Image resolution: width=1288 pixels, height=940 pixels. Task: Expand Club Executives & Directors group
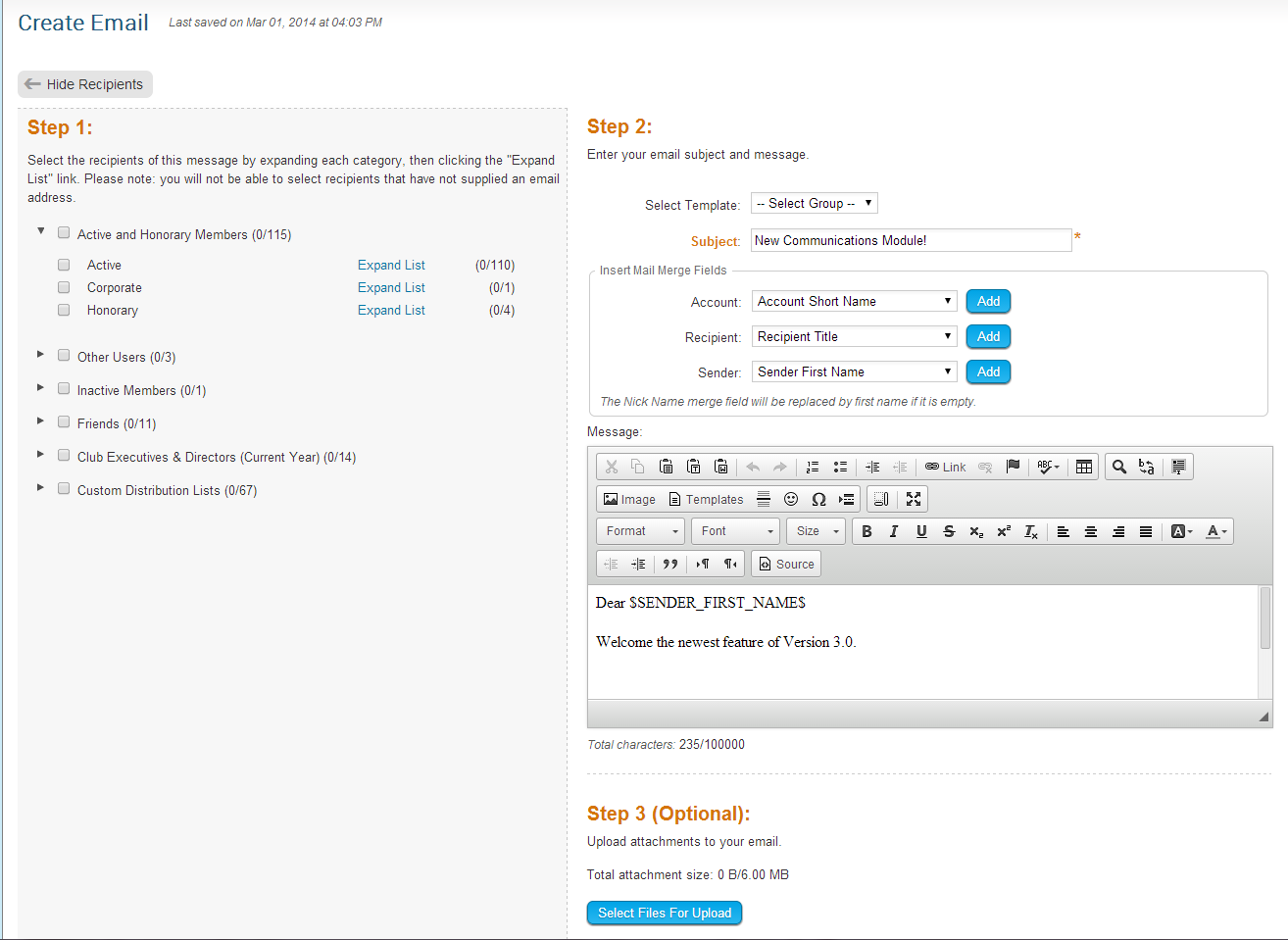[x=40, y=454]
